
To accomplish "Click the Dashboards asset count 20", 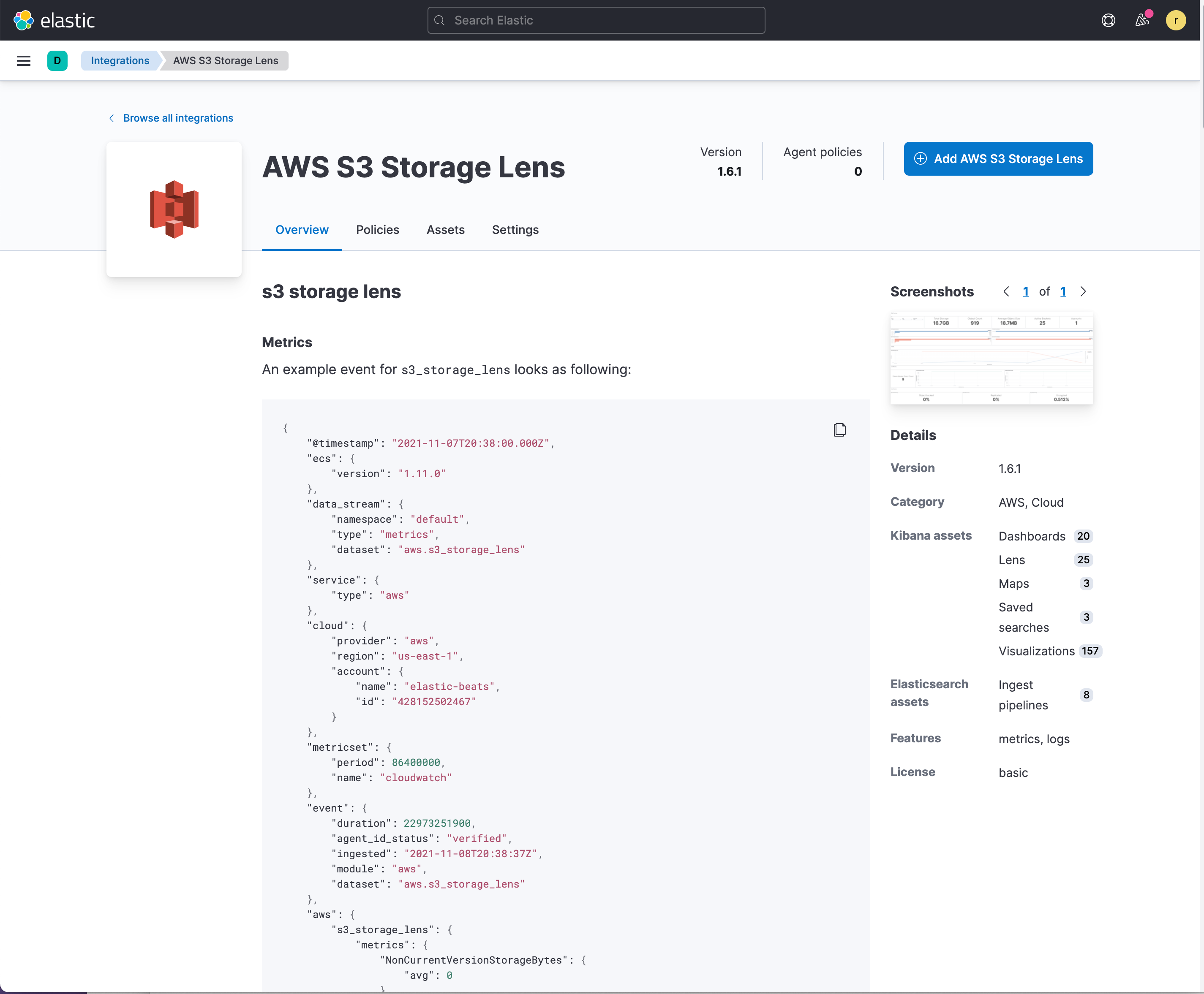I will 1083,536.
